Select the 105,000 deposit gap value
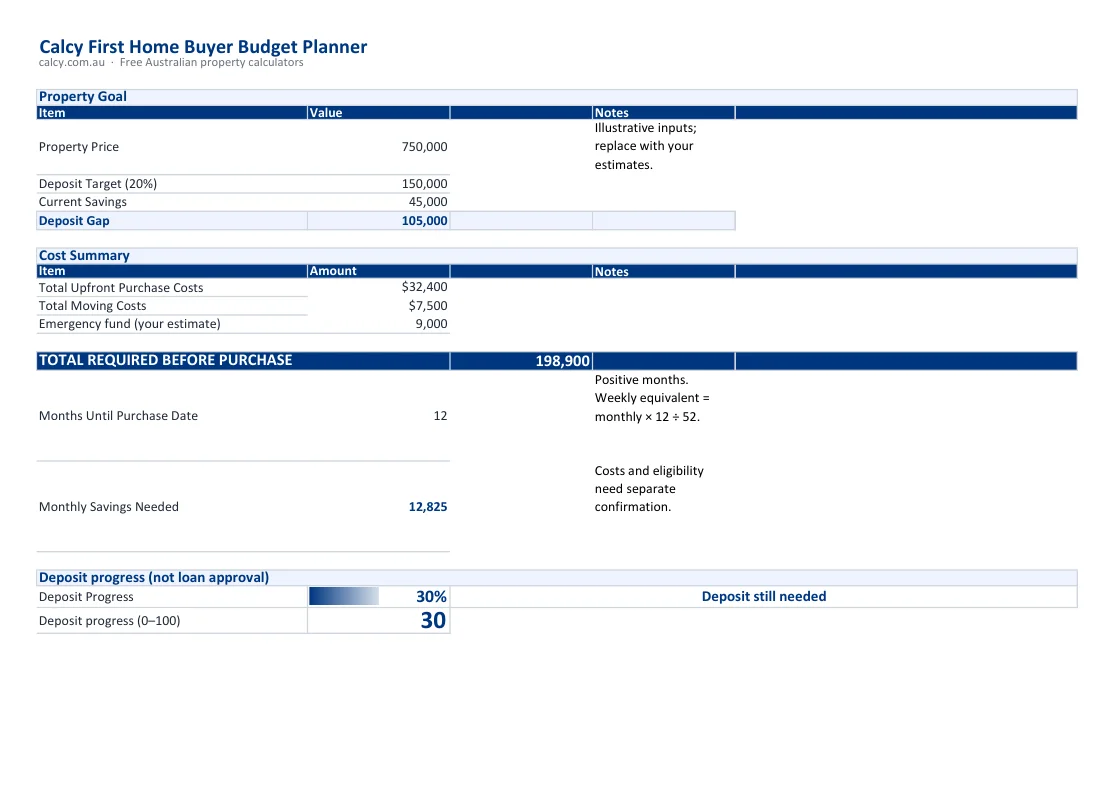The width and height of the screenshot is (1120, 792). (x=424, y=221)
